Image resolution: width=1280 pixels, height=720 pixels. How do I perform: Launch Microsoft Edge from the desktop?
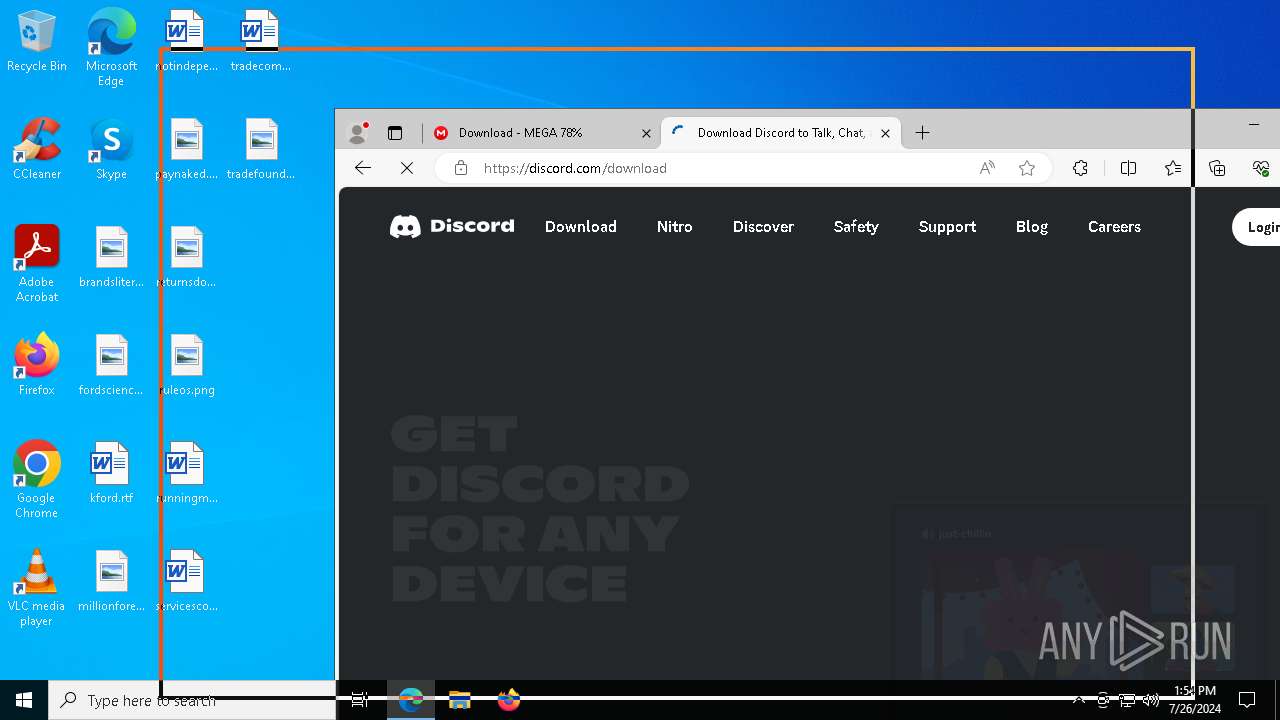coord(111,48)
